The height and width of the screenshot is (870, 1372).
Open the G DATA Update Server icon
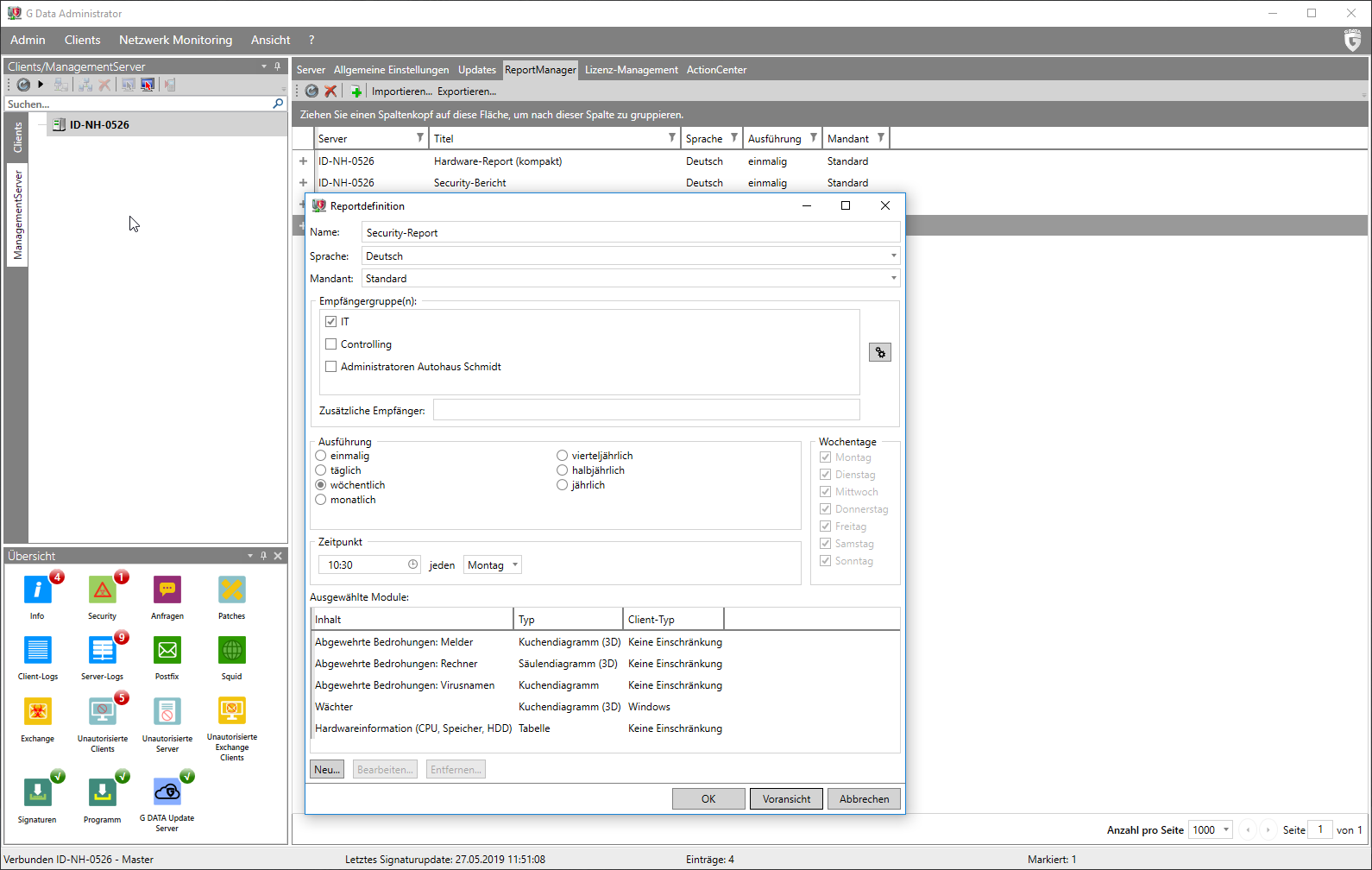click(167, 791)
